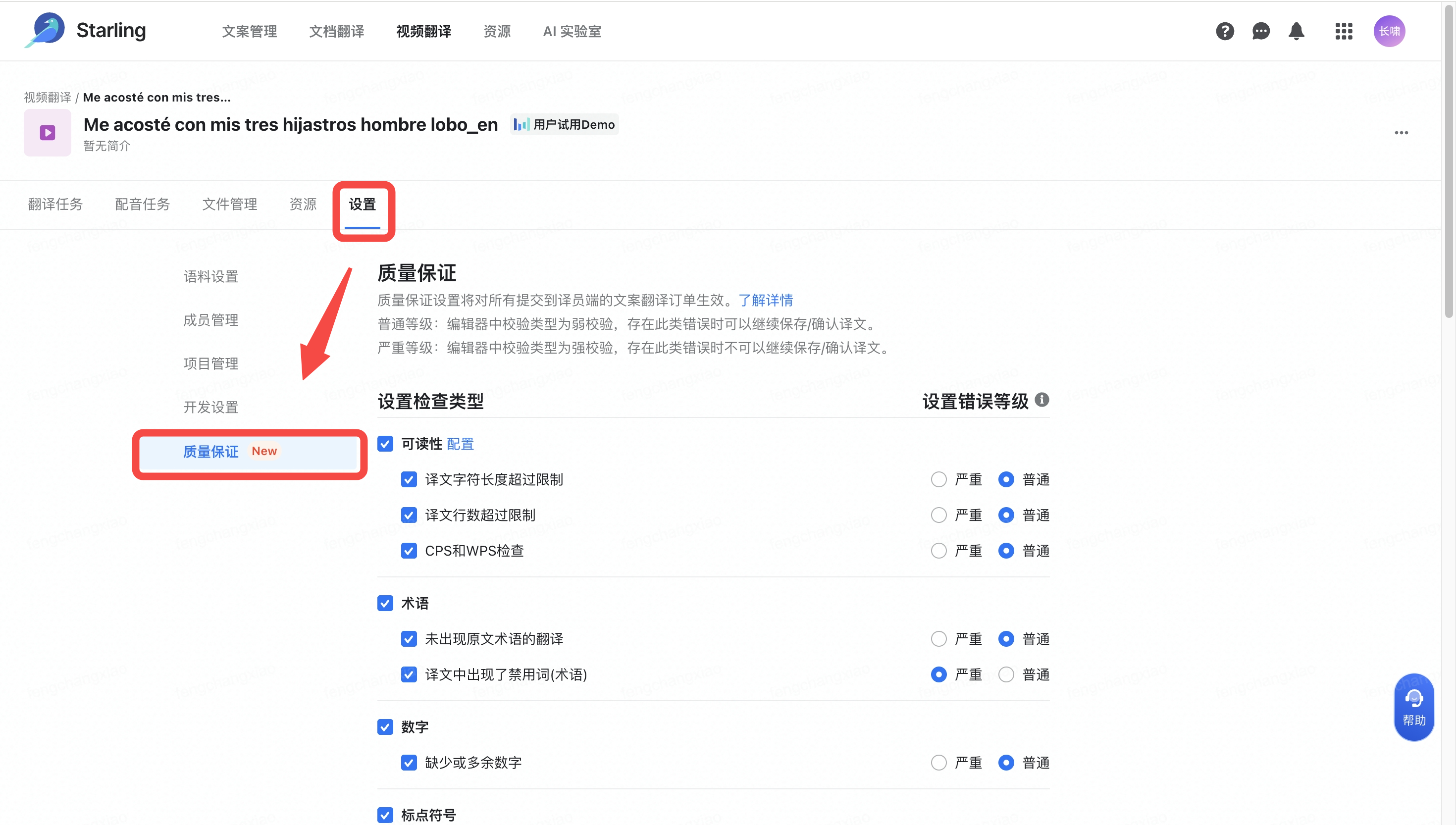Open the floating 帮助 support button
Viewport: 1456px width, 825px height.
click(x=1414, y=707)
